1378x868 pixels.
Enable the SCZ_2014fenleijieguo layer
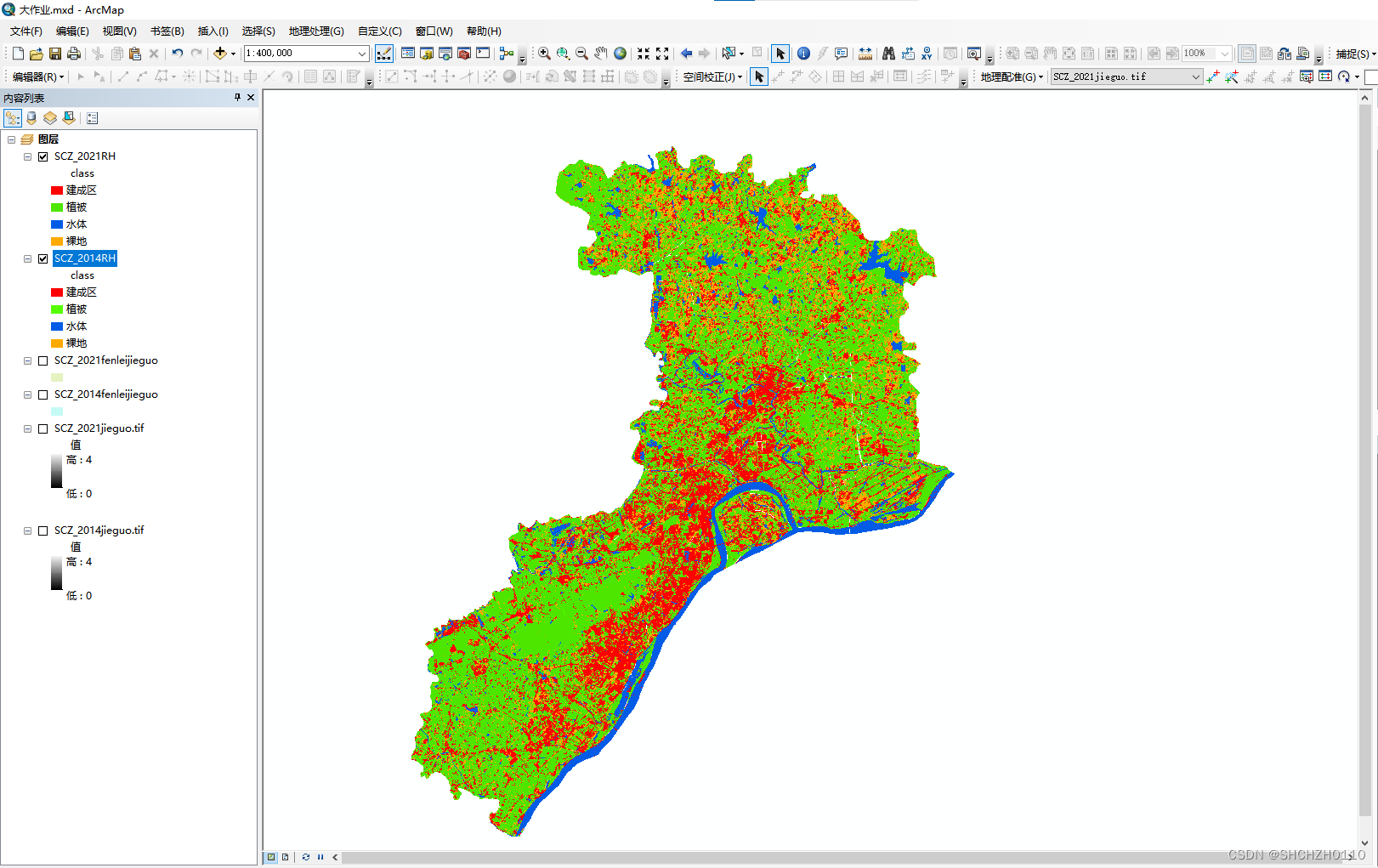click(43, 394)
